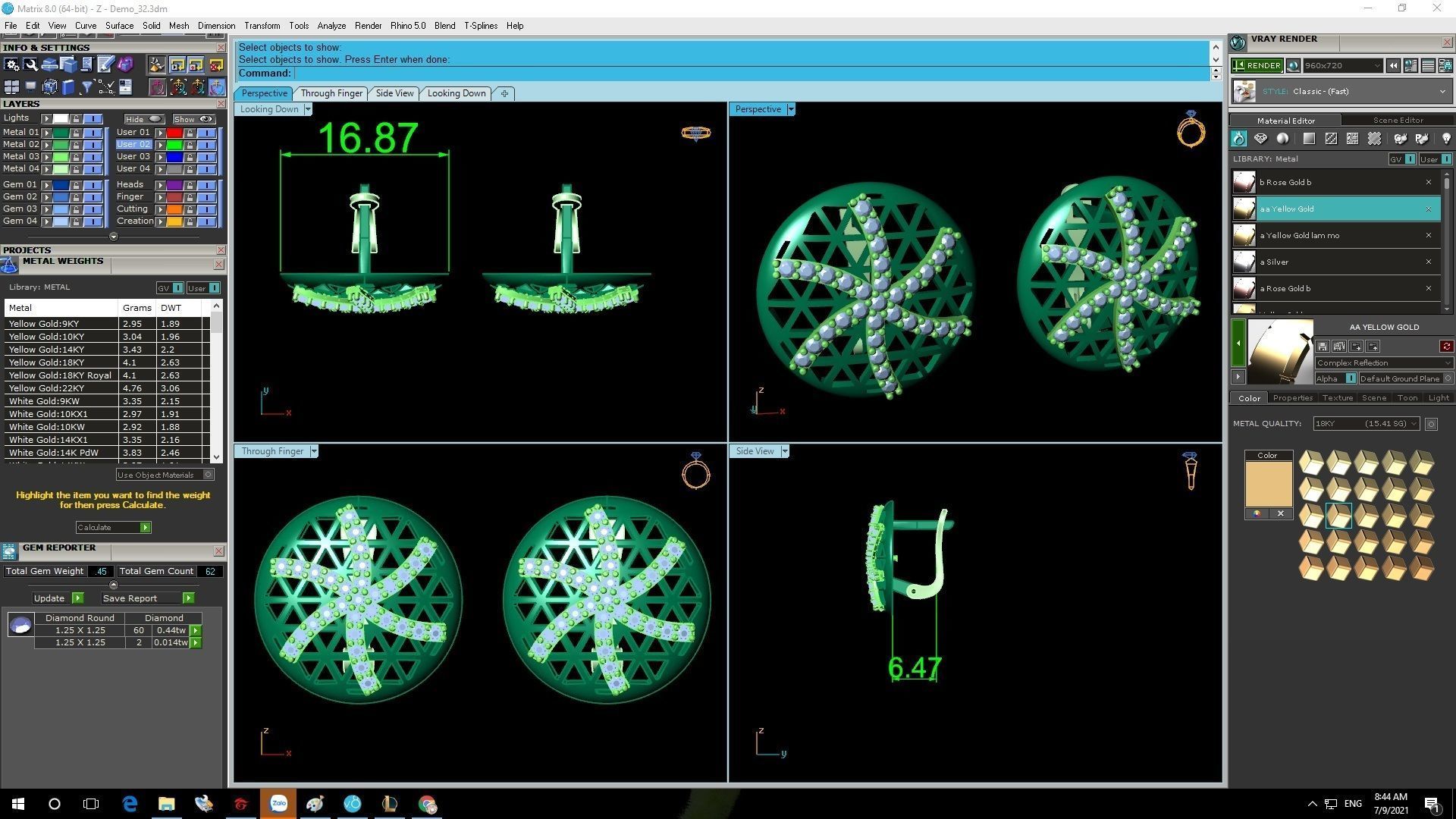Open the gem library diamond icon

1260,139
